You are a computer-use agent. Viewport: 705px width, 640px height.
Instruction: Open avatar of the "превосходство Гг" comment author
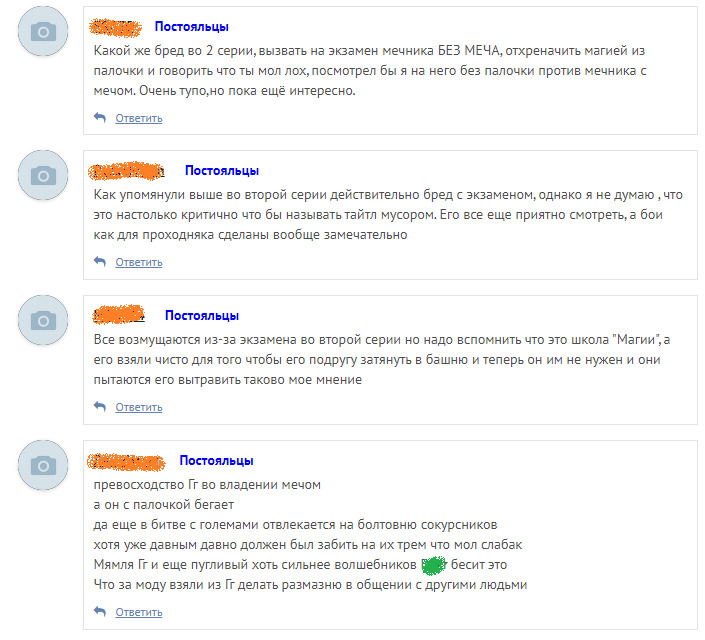43,465
